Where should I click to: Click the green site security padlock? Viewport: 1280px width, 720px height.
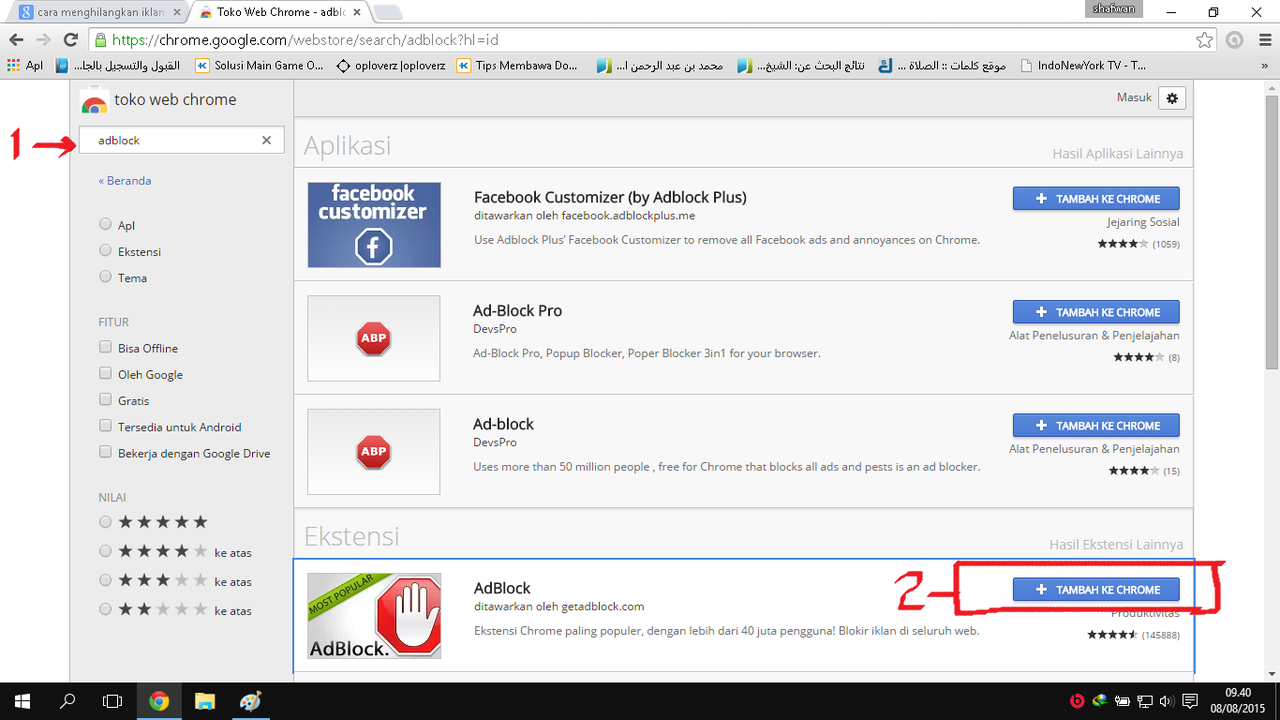click(x=99, y=40)
